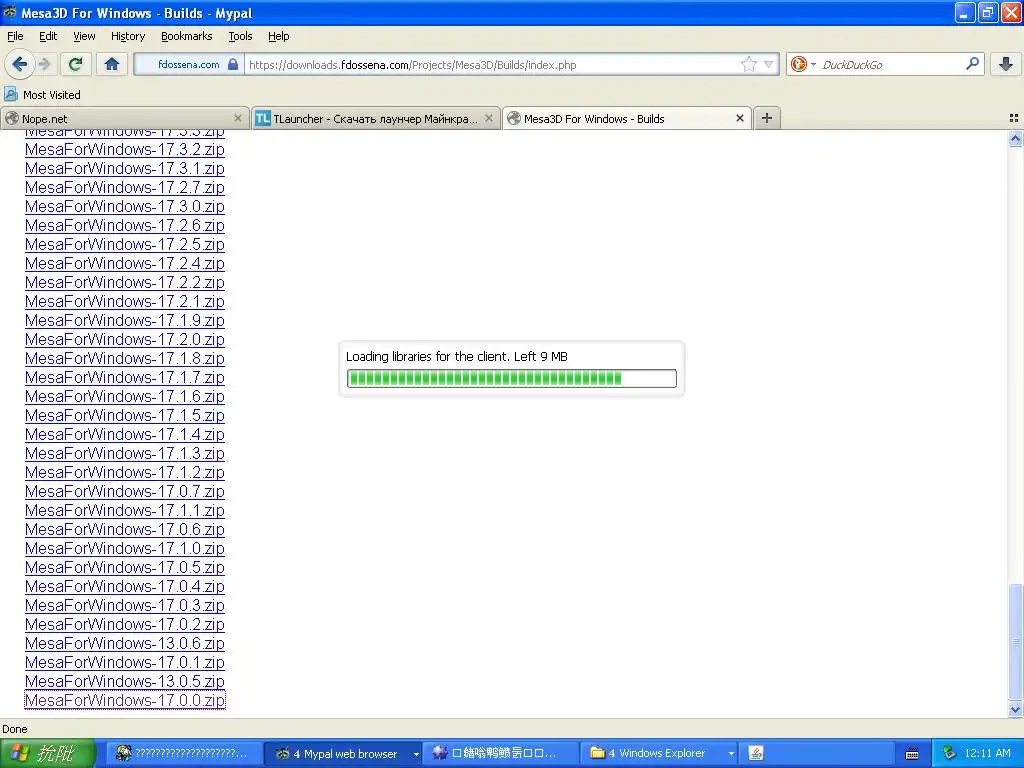Close the Nope.net tab

pos(238,118)
